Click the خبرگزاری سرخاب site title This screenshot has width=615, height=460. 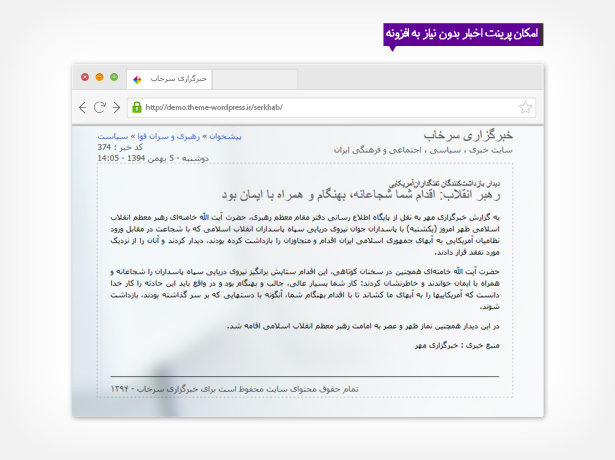tap(470, 134)
